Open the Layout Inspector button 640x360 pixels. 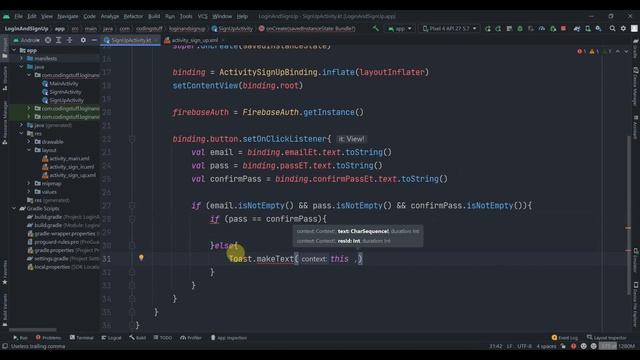click(x=606, y=338)
